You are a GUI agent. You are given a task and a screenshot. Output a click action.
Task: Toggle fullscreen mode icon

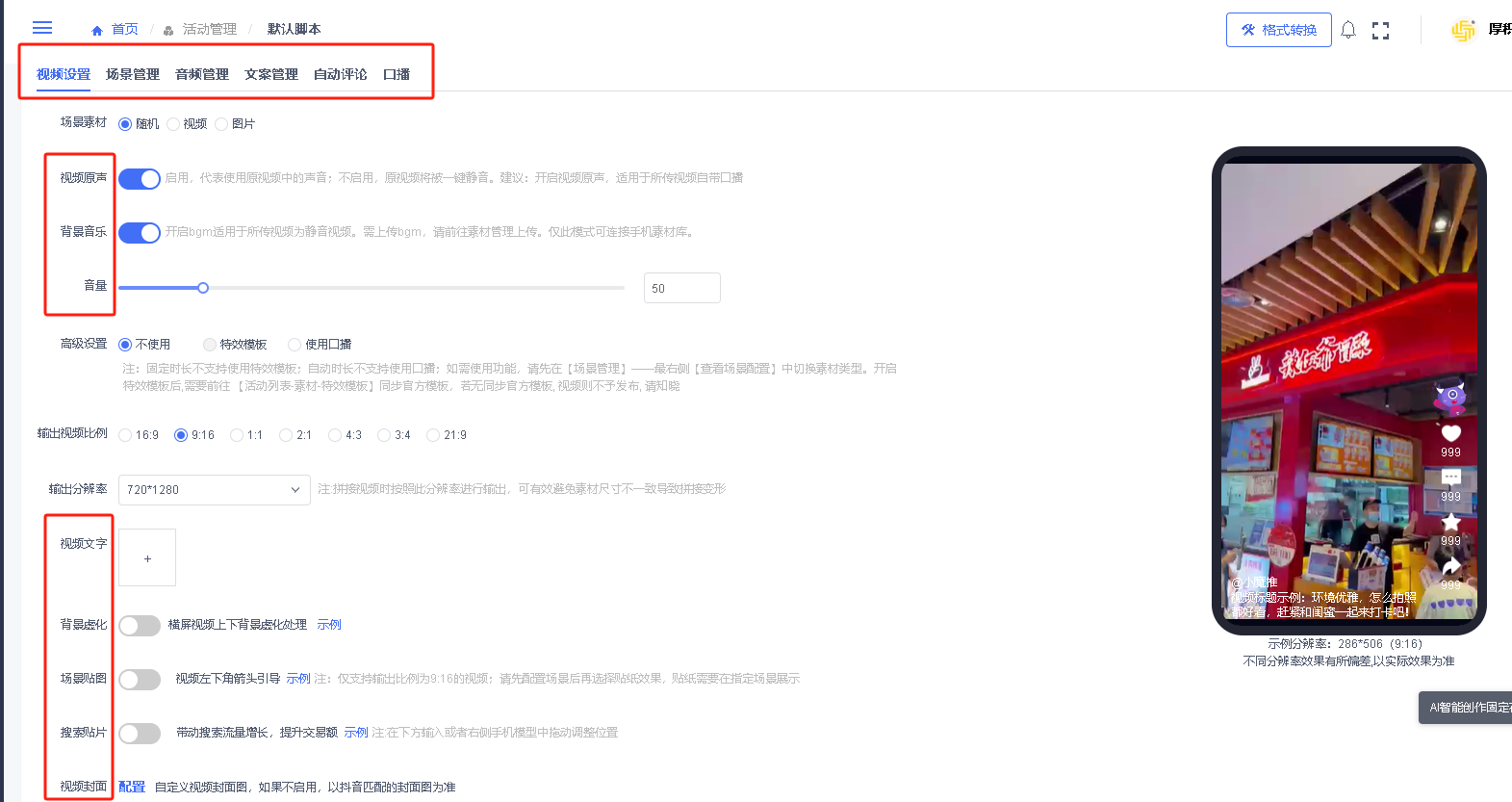pyautogui.click(x=1380, y=30)
